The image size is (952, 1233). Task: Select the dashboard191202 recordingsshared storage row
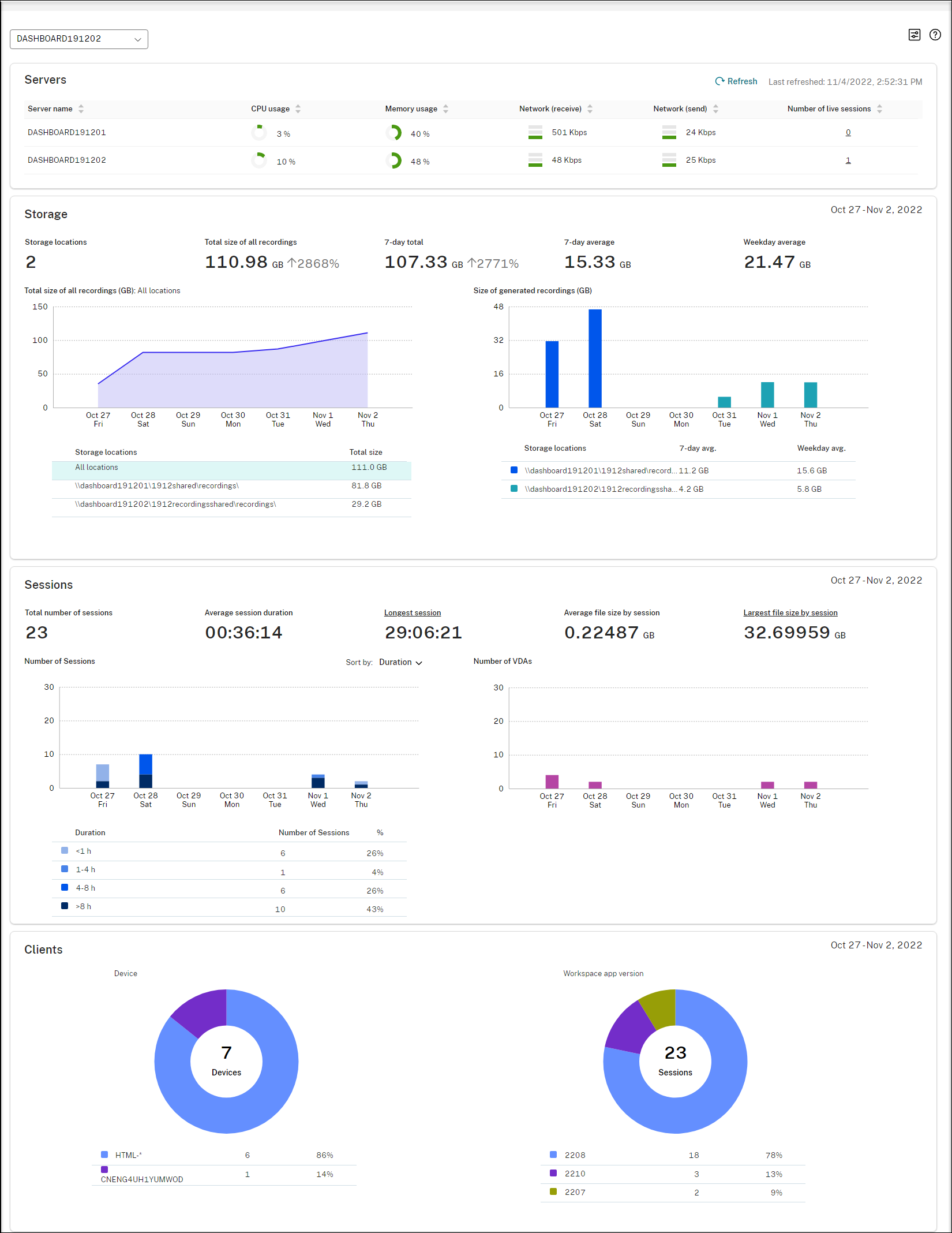[231, 505]
